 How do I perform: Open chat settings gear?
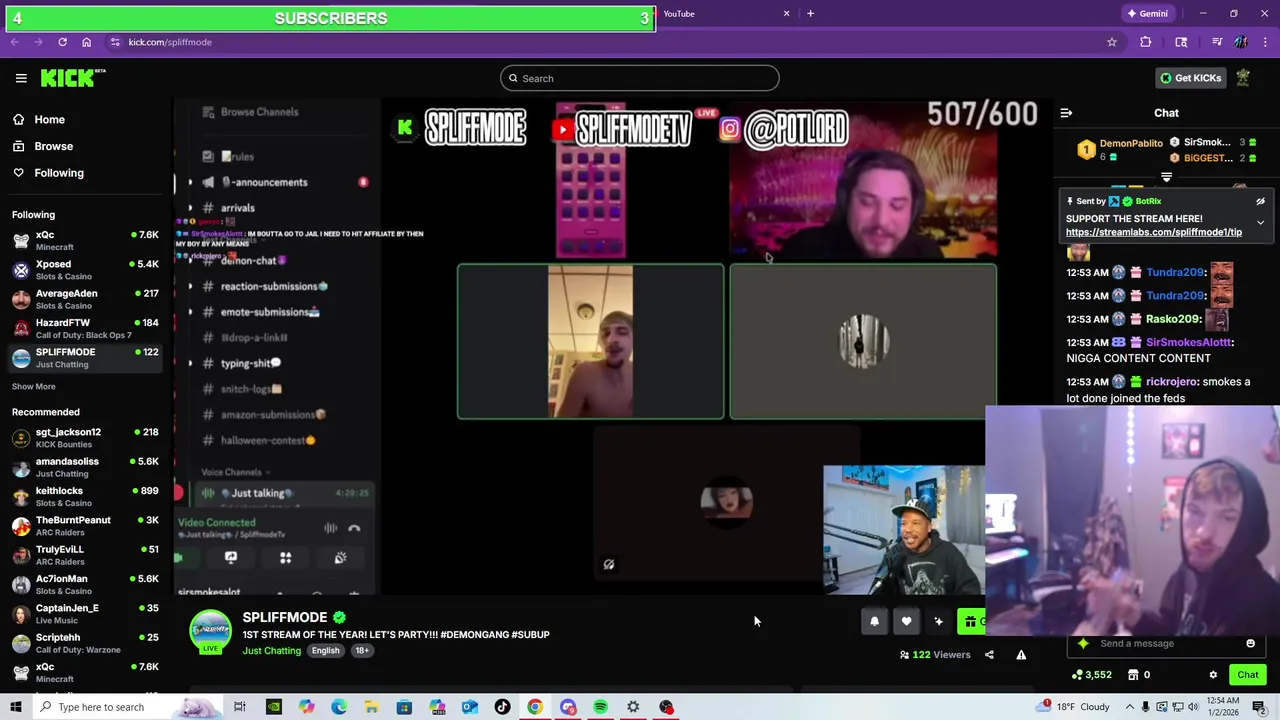pyautogui.click(x=1213, y=675)
